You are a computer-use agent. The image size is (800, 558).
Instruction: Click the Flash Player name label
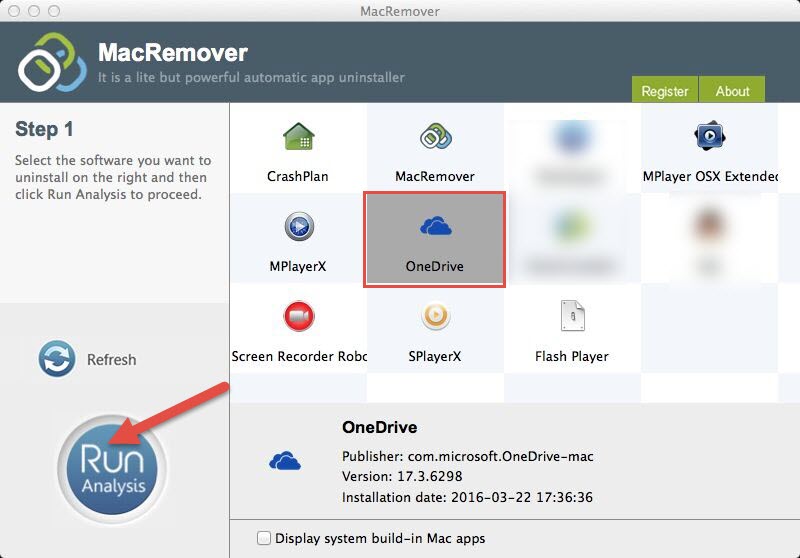(572, 356)
